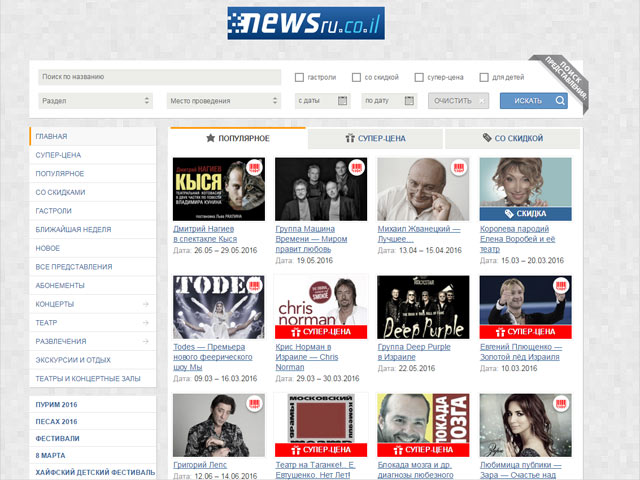This screenshot has height=480, width=640.
Task: Click the ИСКАТЬ search button
Action: point(533,100)
